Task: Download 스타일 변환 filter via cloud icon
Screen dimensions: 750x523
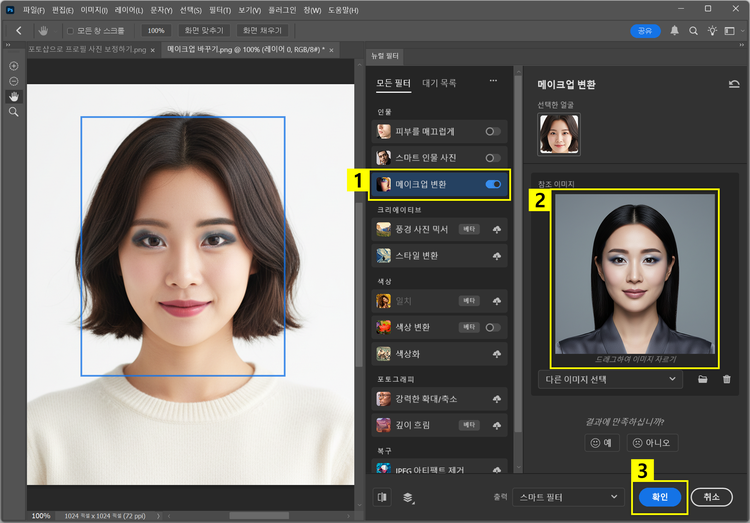Action: point(496,255)
